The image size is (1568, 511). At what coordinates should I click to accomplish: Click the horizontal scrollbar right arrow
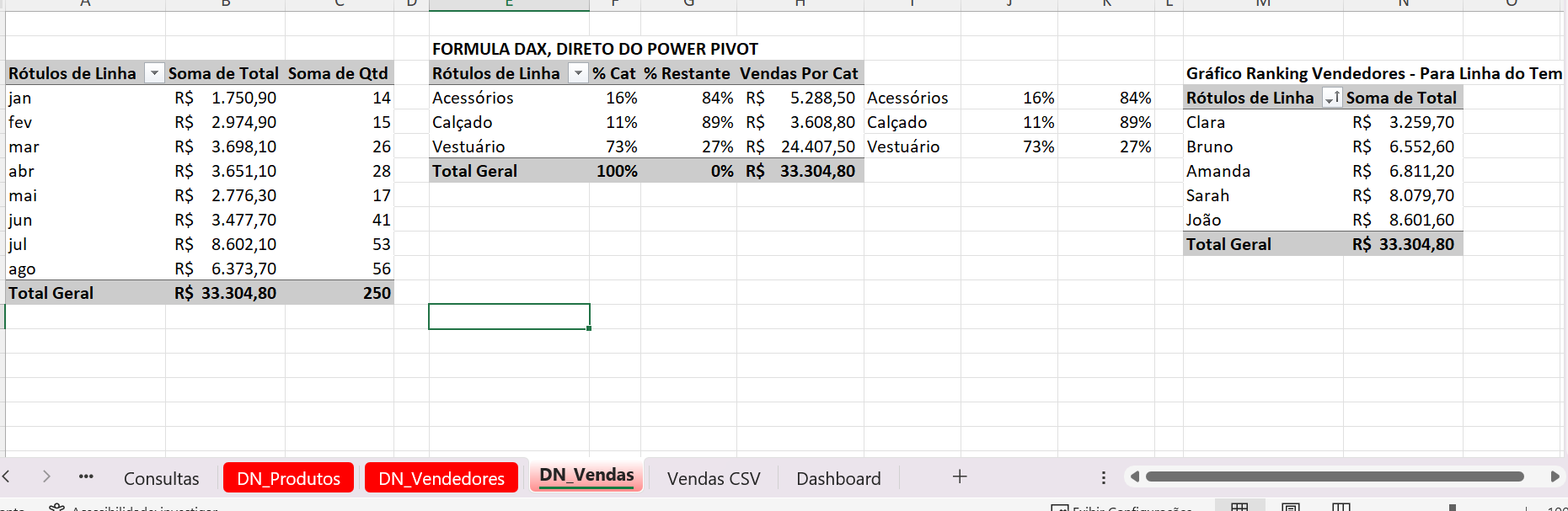pos(1555,476)
